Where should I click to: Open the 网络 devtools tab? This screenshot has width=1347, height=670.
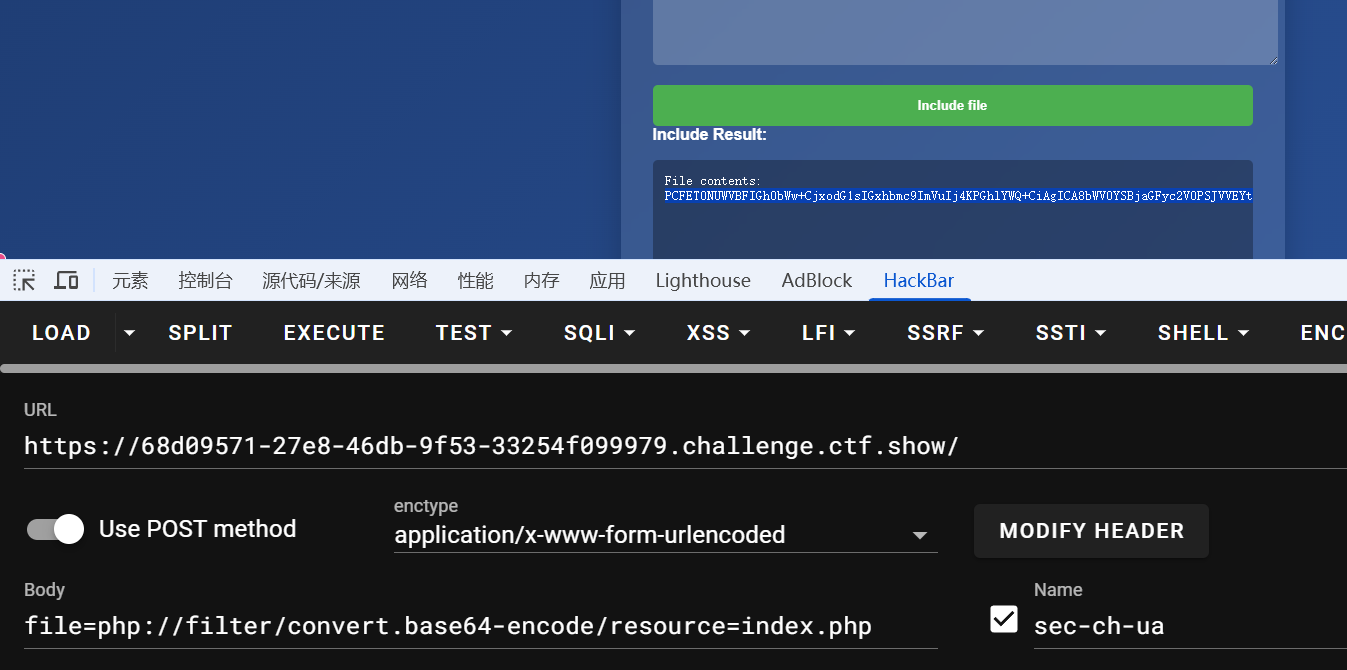point(409,281)
